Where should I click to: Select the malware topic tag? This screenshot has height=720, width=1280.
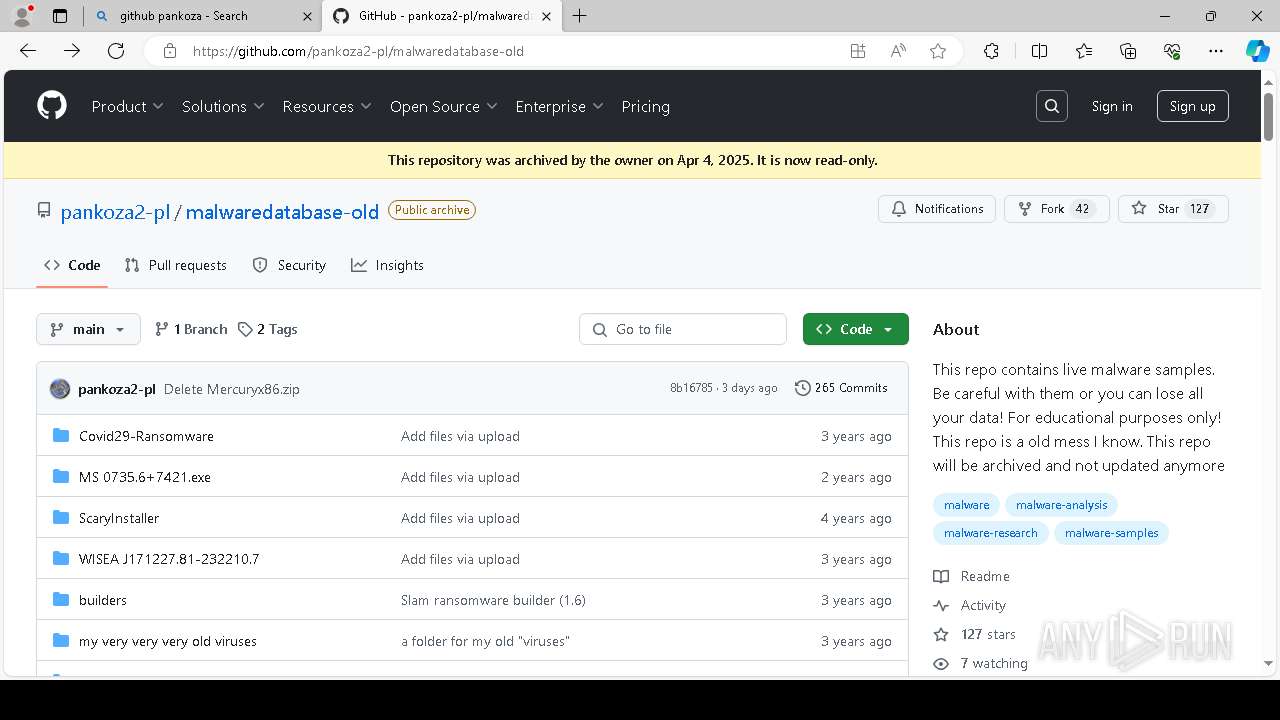coord(967,505)
